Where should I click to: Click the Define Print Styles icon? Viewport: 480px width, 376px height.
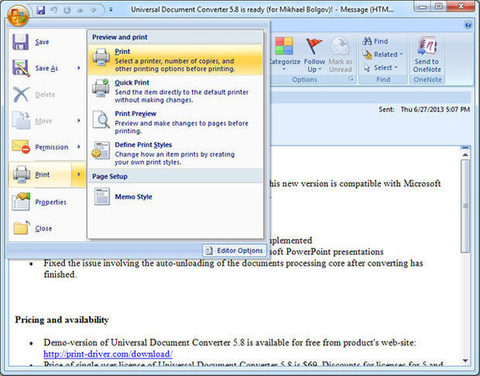click(x=101, y=151)
